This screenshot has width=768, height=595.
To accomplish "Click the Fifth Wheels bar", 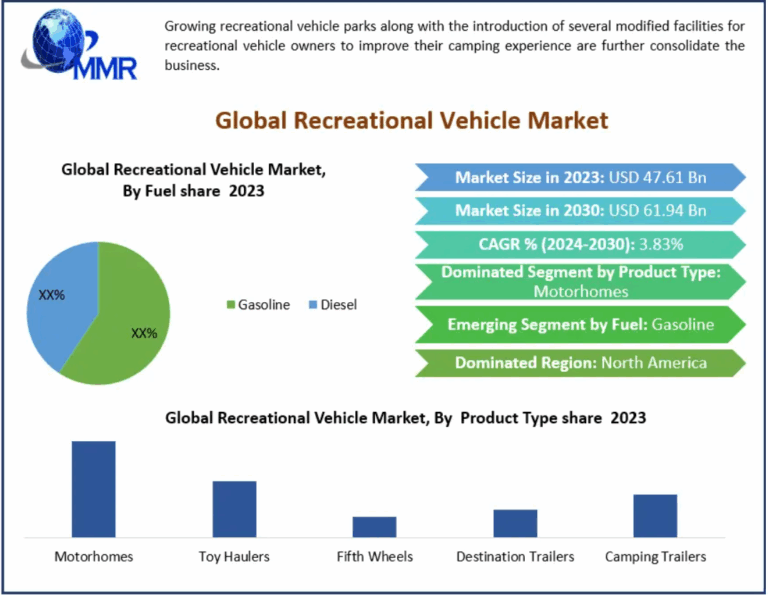I will pyautogui.click(x=374, y=526).
